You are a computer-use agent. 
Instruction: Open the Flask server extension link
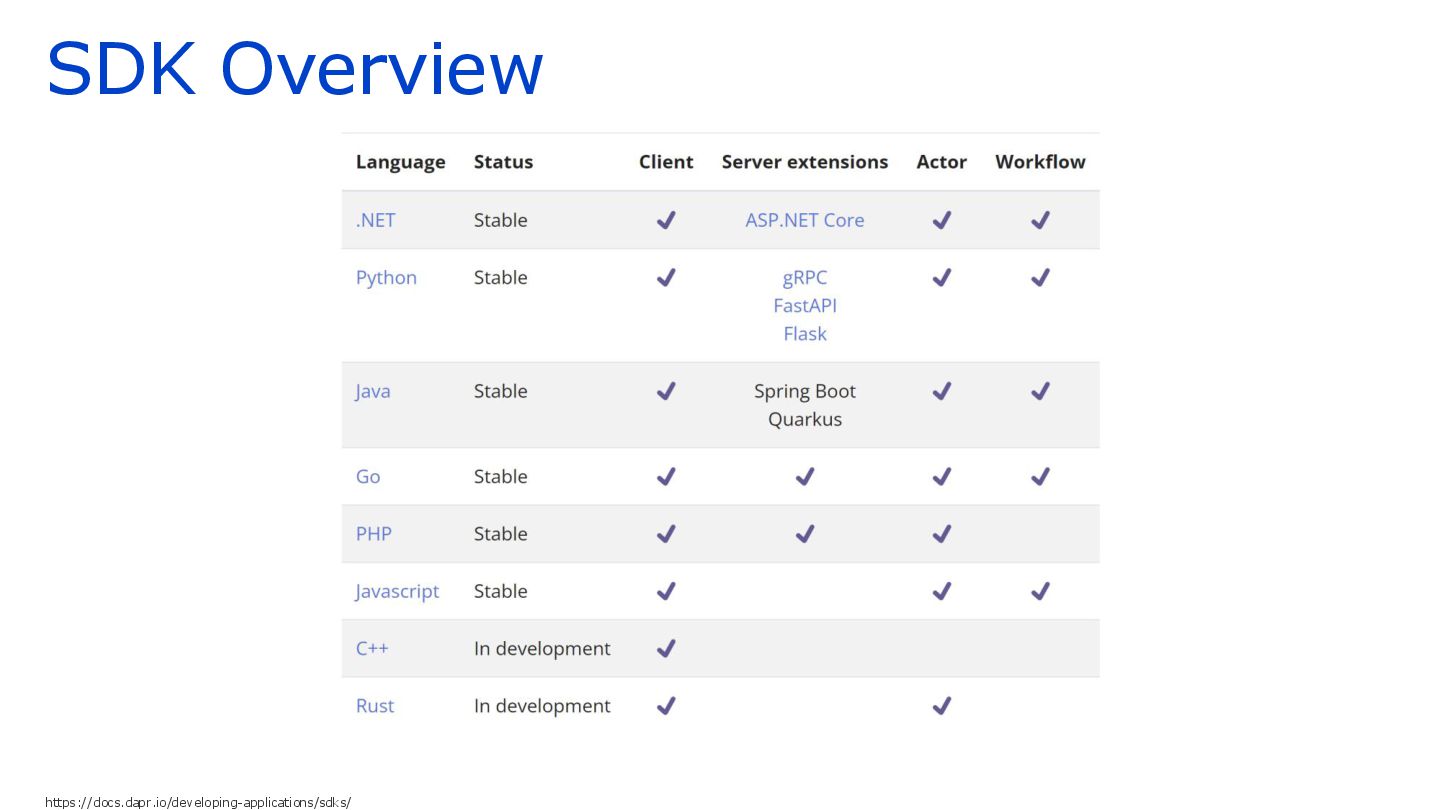(x=805, y=334)
